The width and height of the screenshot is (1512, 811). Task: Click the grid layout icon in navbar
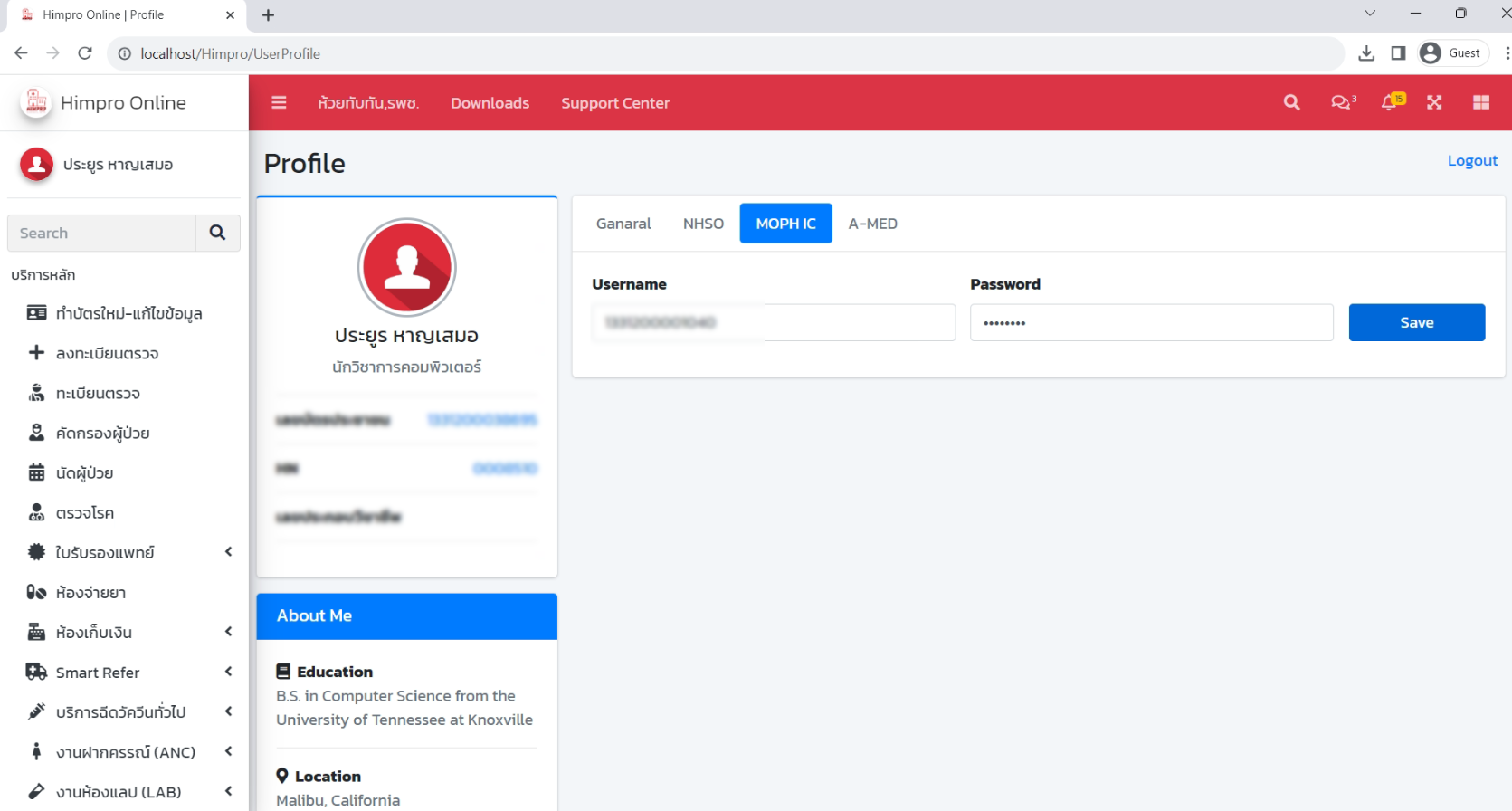1480,103
